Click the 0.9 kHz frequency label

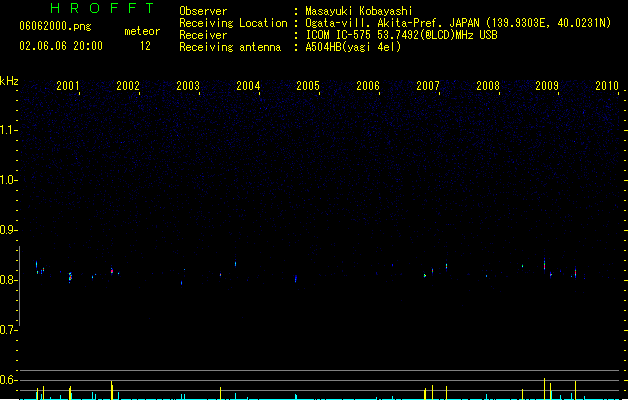pyautogui.click(x=8, y=230)
